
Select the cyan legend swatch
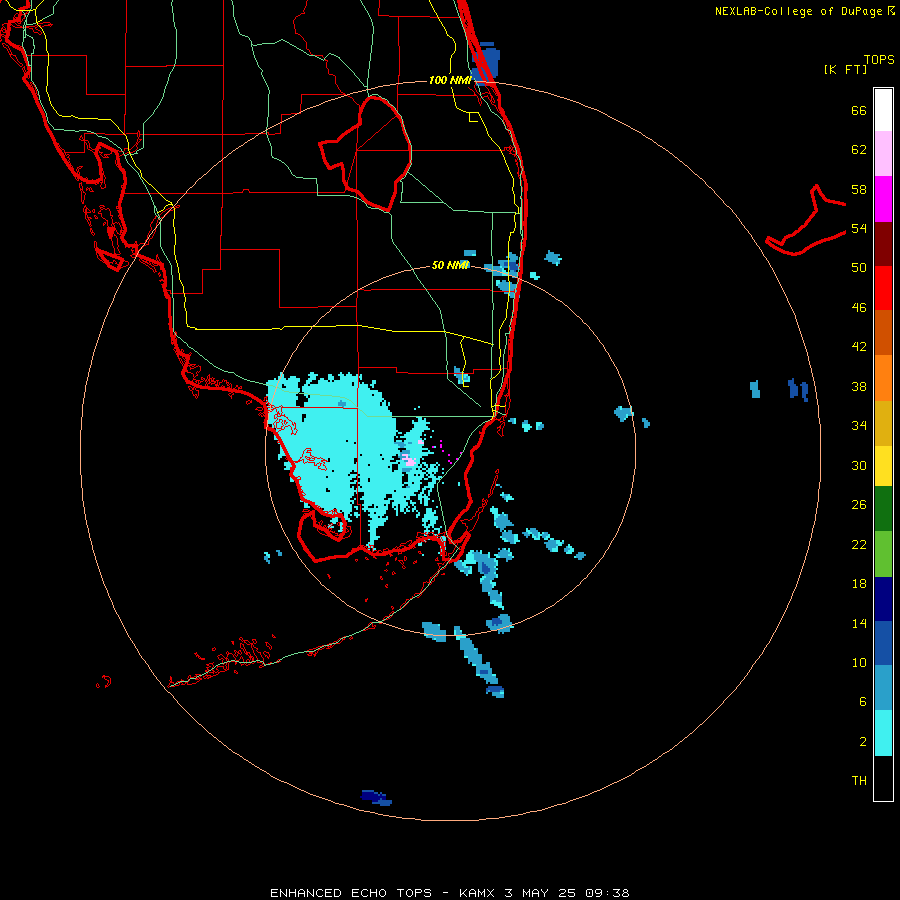tap(883, 733)
